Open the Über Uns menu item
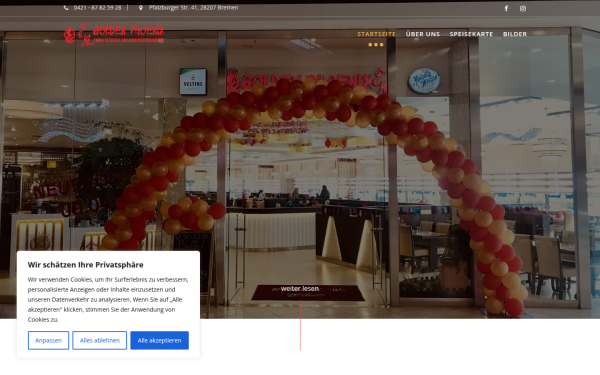The image size is (600, 375). coord(422,34)
